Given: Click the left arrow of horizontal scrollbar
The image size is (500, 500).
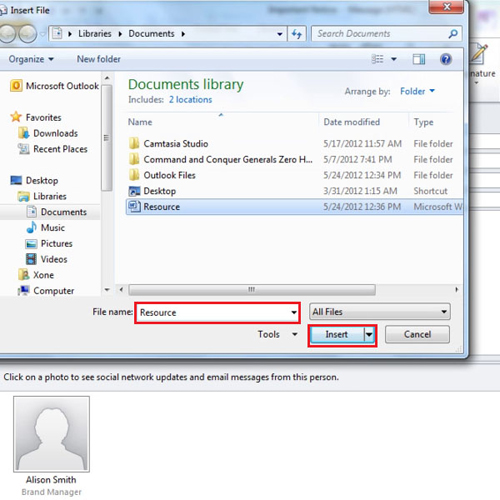Looking at the screenshot, I should point(121,289).
